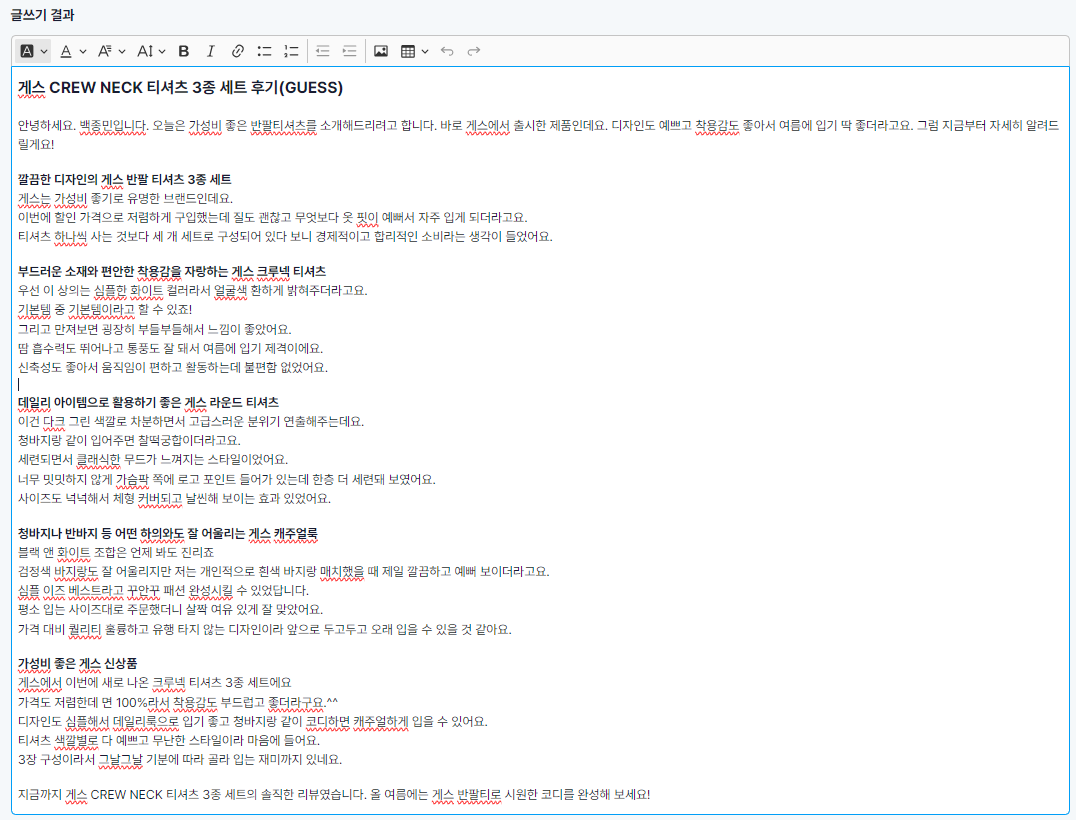The height and width of the screenshot is (820, 1076).
Task: Click the 글쓰기 결과 heading label
Action: (x=40, y=16)
